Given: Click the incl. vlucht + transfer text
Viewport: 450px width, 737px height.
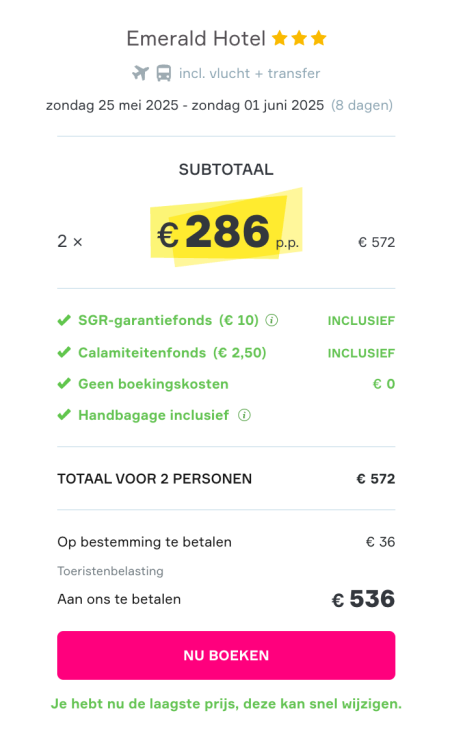Looking at the screenshot, I should click(x=250, y=73).
